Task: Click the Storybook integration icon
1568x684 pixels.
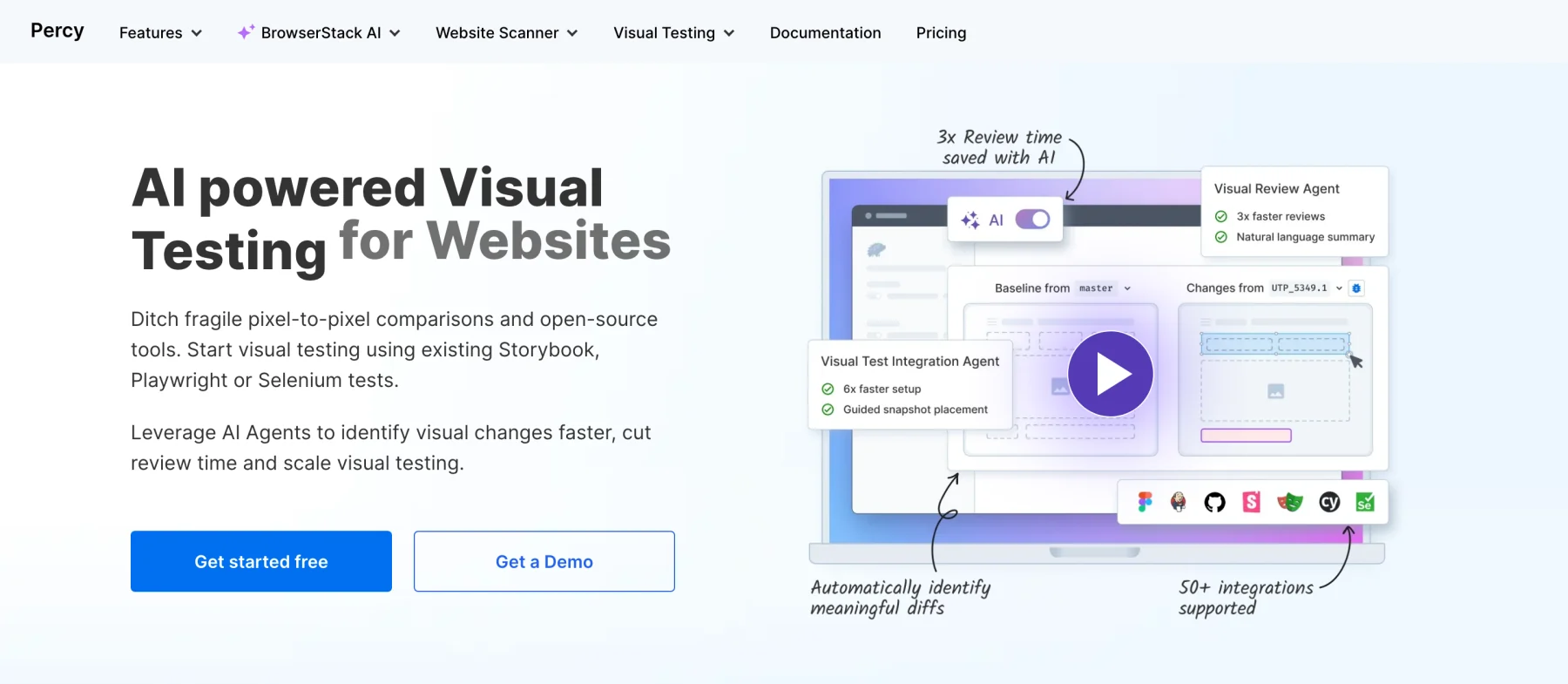Action: [x=1252, y=502]
